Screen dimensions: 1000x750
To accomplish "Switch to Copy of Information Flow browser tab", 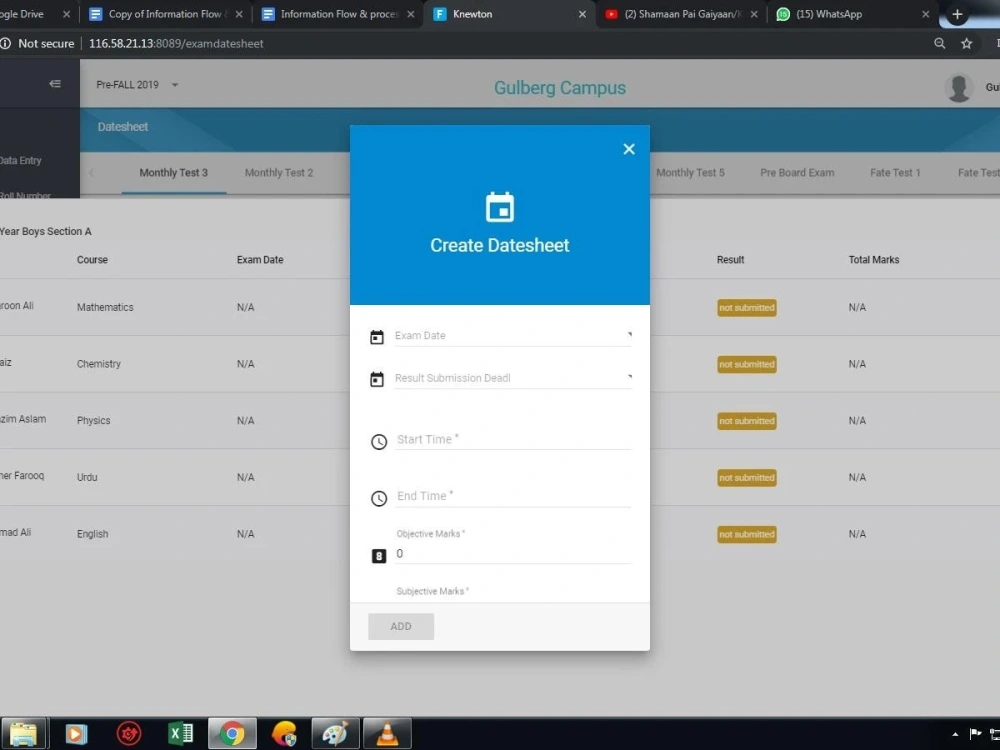I will 165,14.
